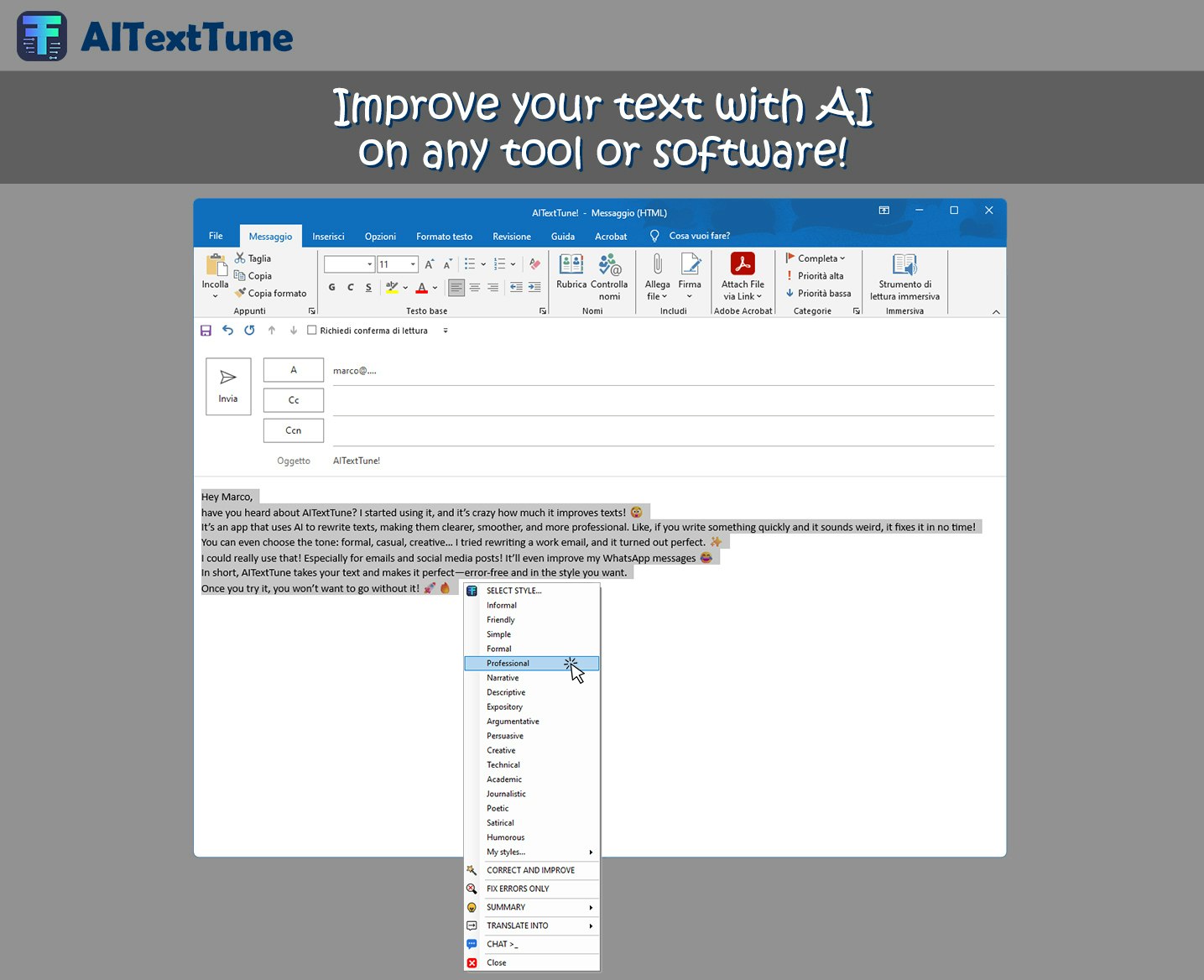1204x980 pixels.
Task: Click the Incolla (paste) clipboard icon
Action: [216, 265]
